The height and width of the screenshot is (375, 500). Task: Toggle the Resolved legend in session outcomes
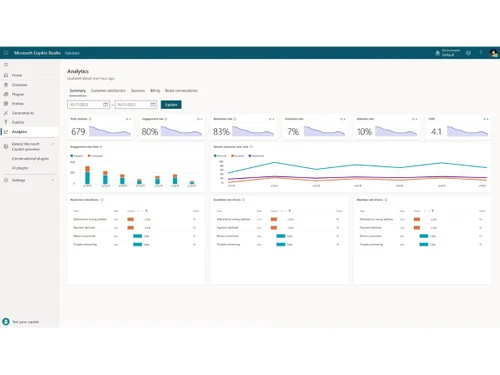[220, 156]
